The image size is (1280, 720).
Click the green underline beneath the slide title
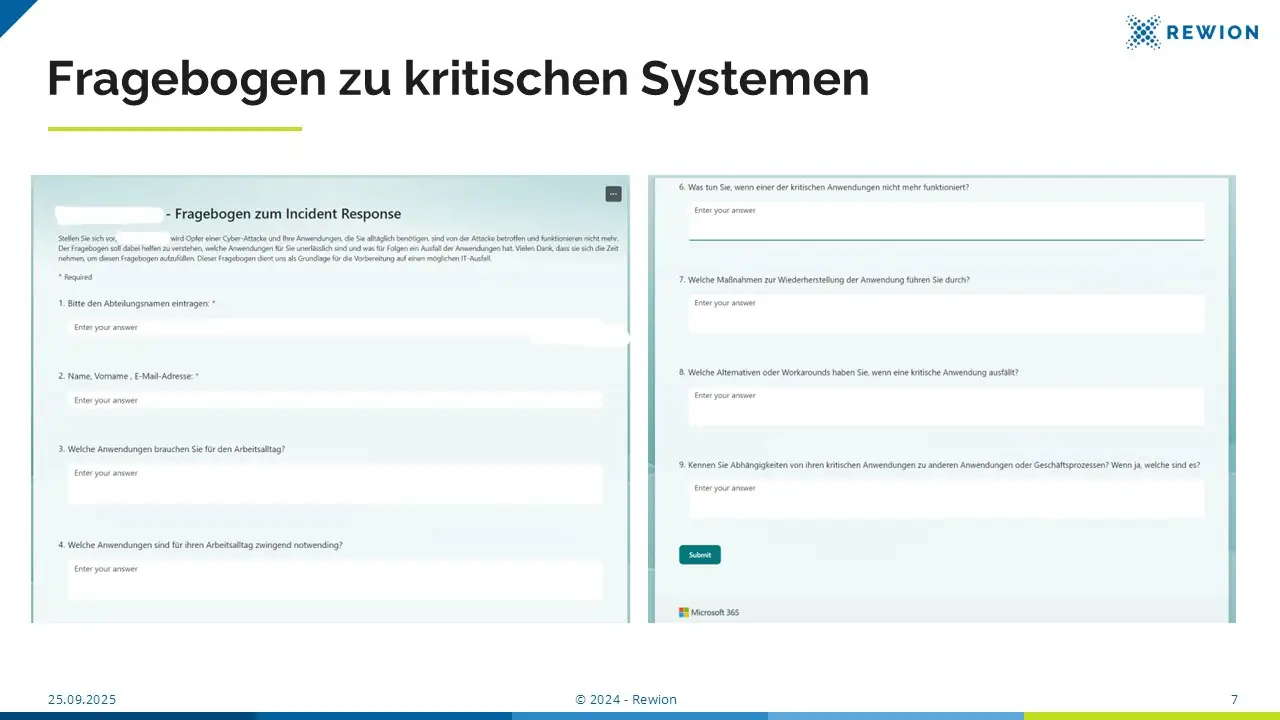pyautogui.click(x=175, y=129)
